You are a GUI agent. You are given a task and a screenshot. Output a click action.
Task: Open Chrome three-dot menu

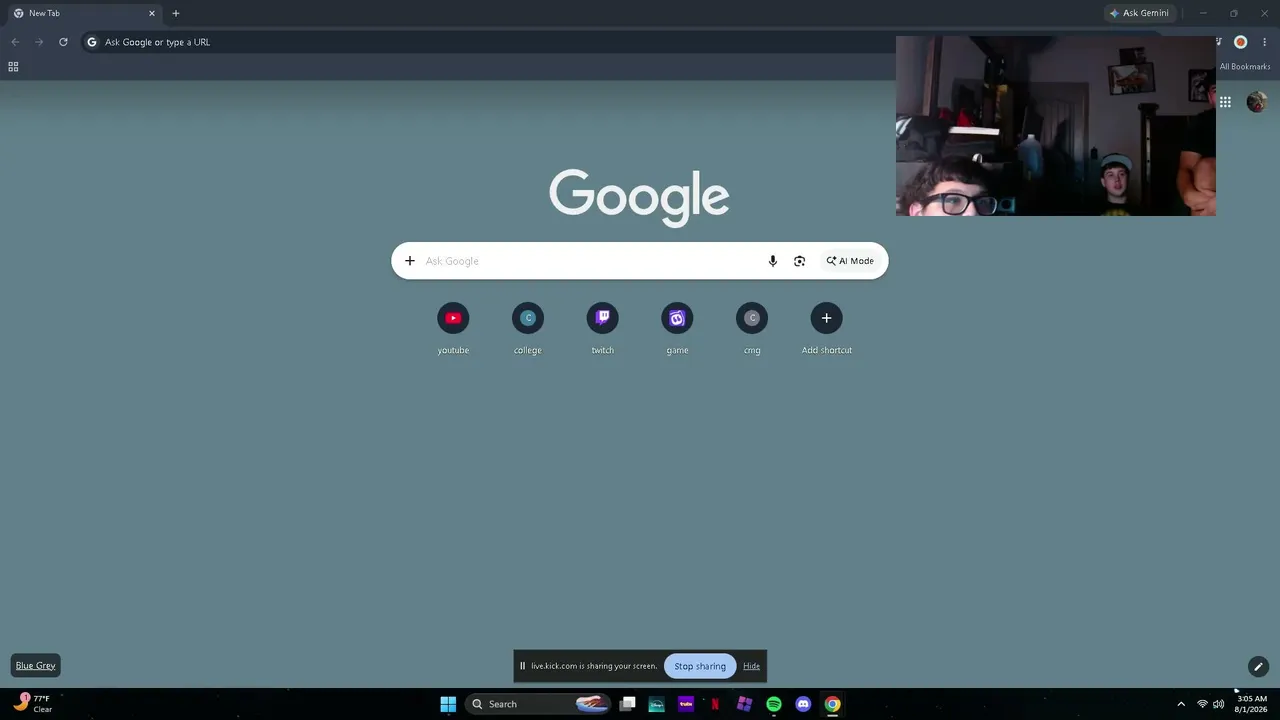(x=1264, y=42)
